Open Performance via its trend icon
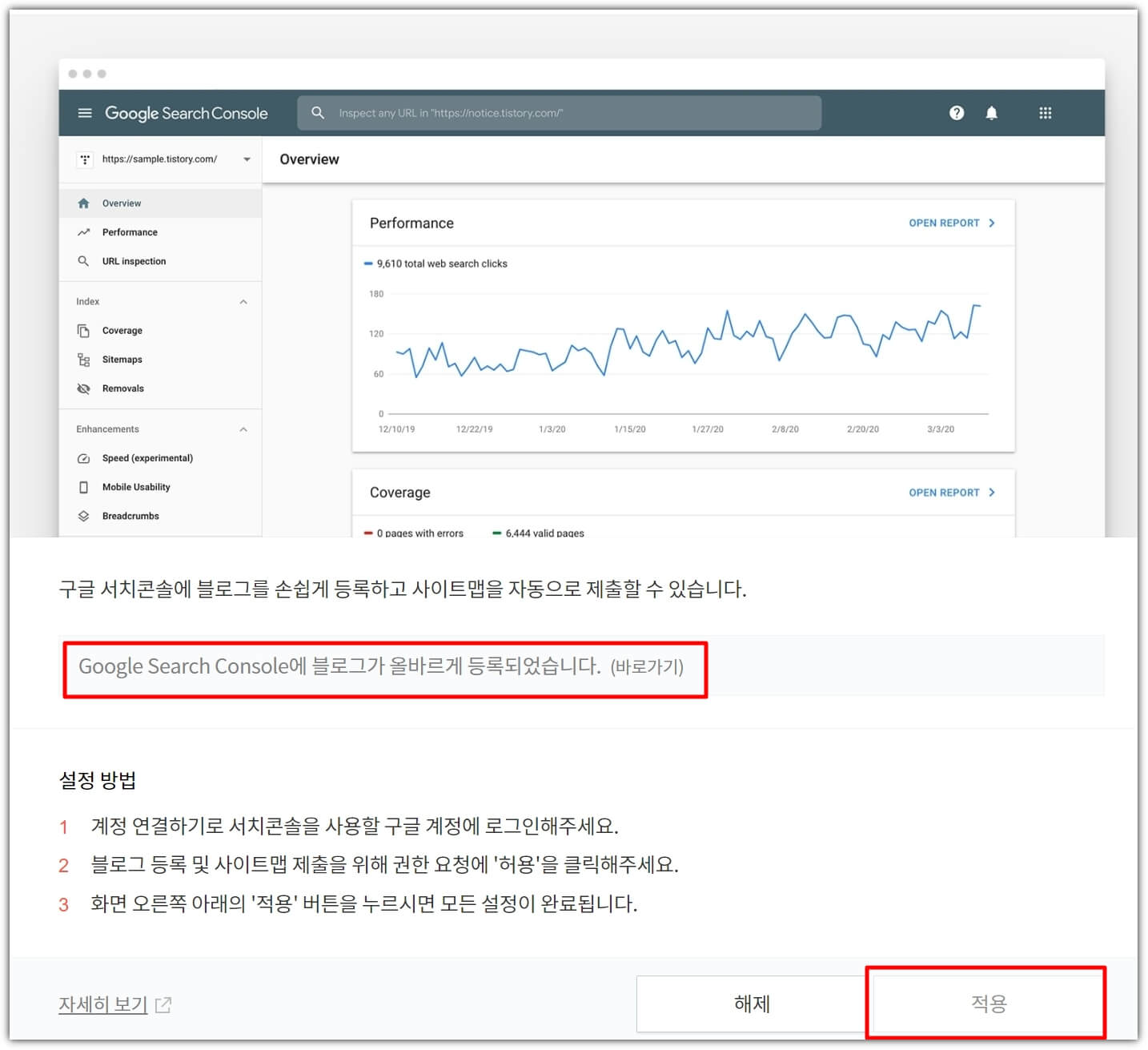 [x=84, y=231]
